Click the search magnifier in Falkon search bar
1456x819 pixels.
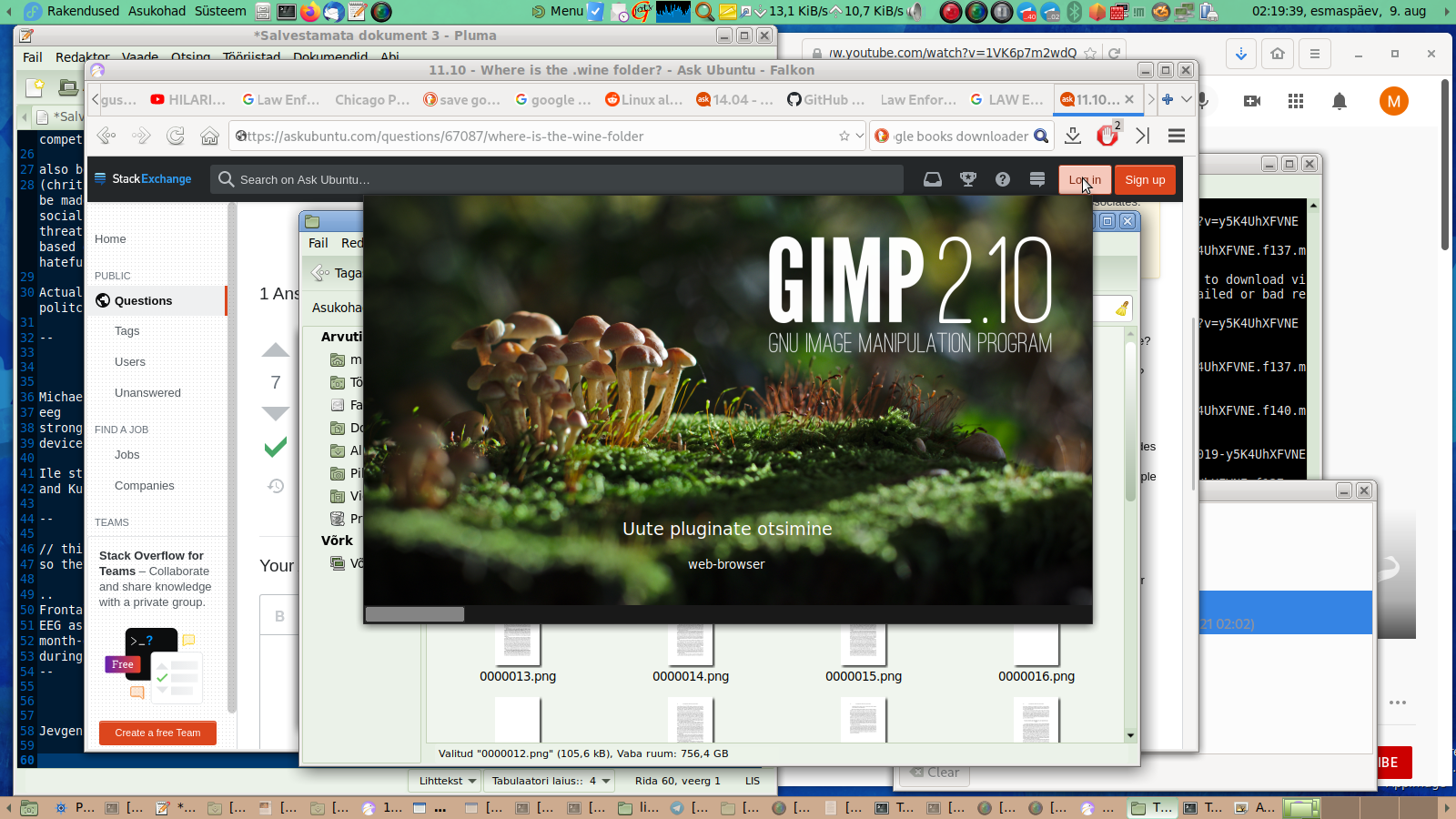coord(1041,136)
